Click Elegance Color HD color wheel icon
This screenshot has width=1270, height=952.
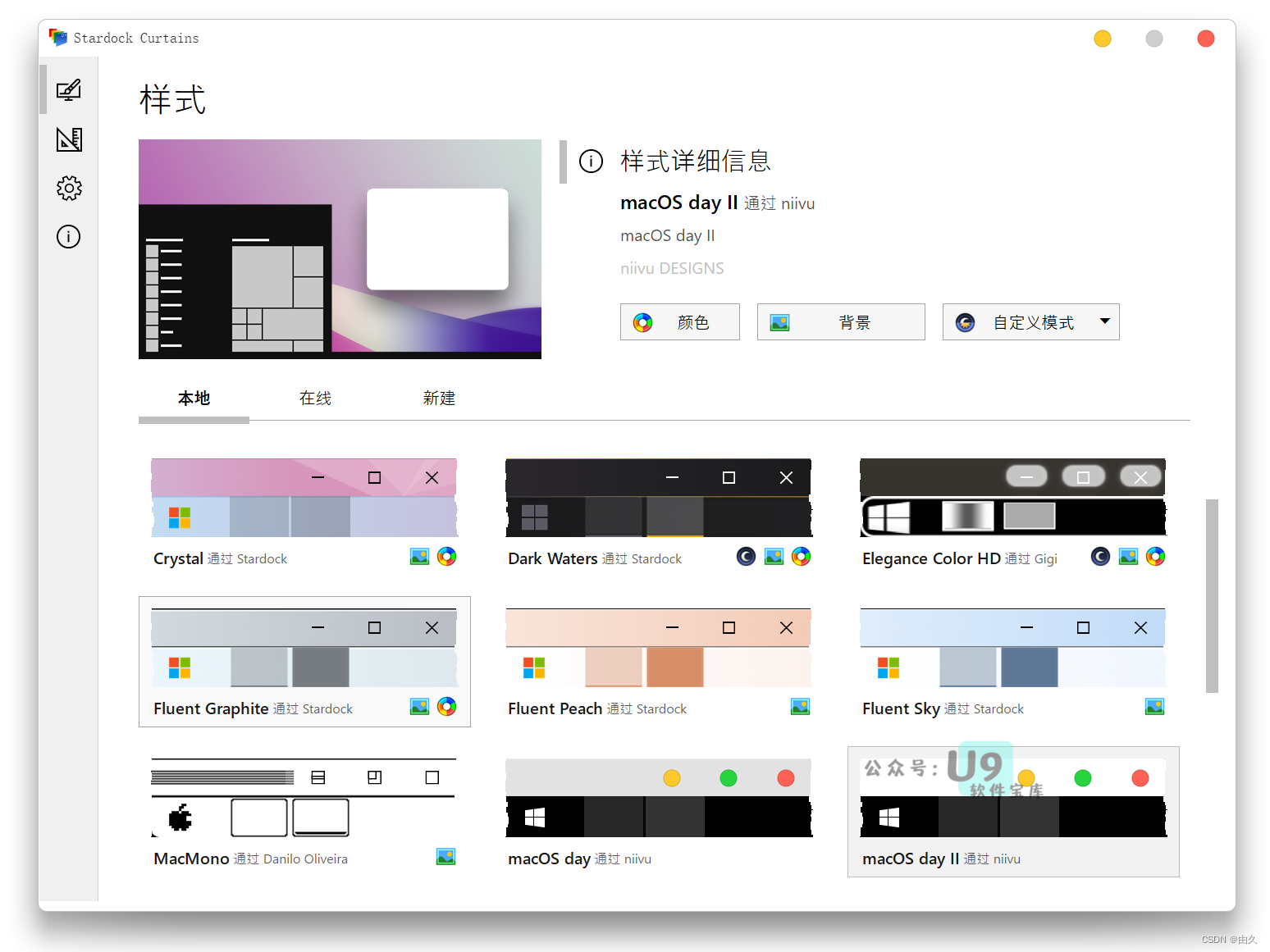[x=1155, y=557]
